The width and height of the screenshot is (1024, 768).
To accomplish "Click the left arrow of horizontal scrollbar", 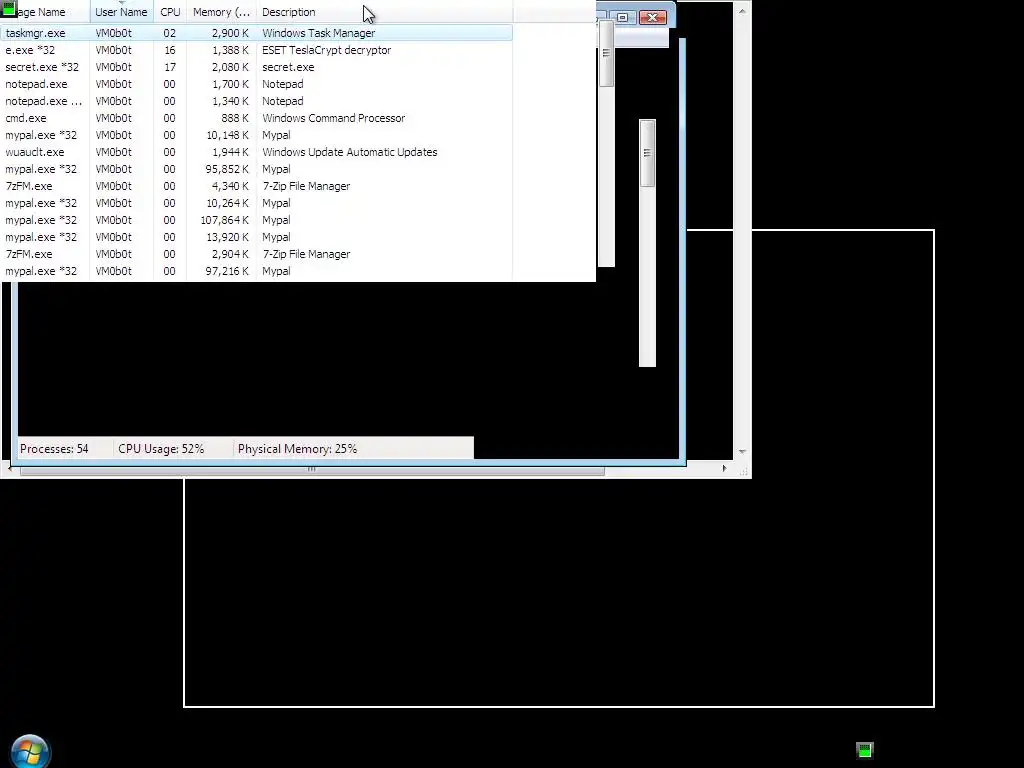I will tap(9, 469).
